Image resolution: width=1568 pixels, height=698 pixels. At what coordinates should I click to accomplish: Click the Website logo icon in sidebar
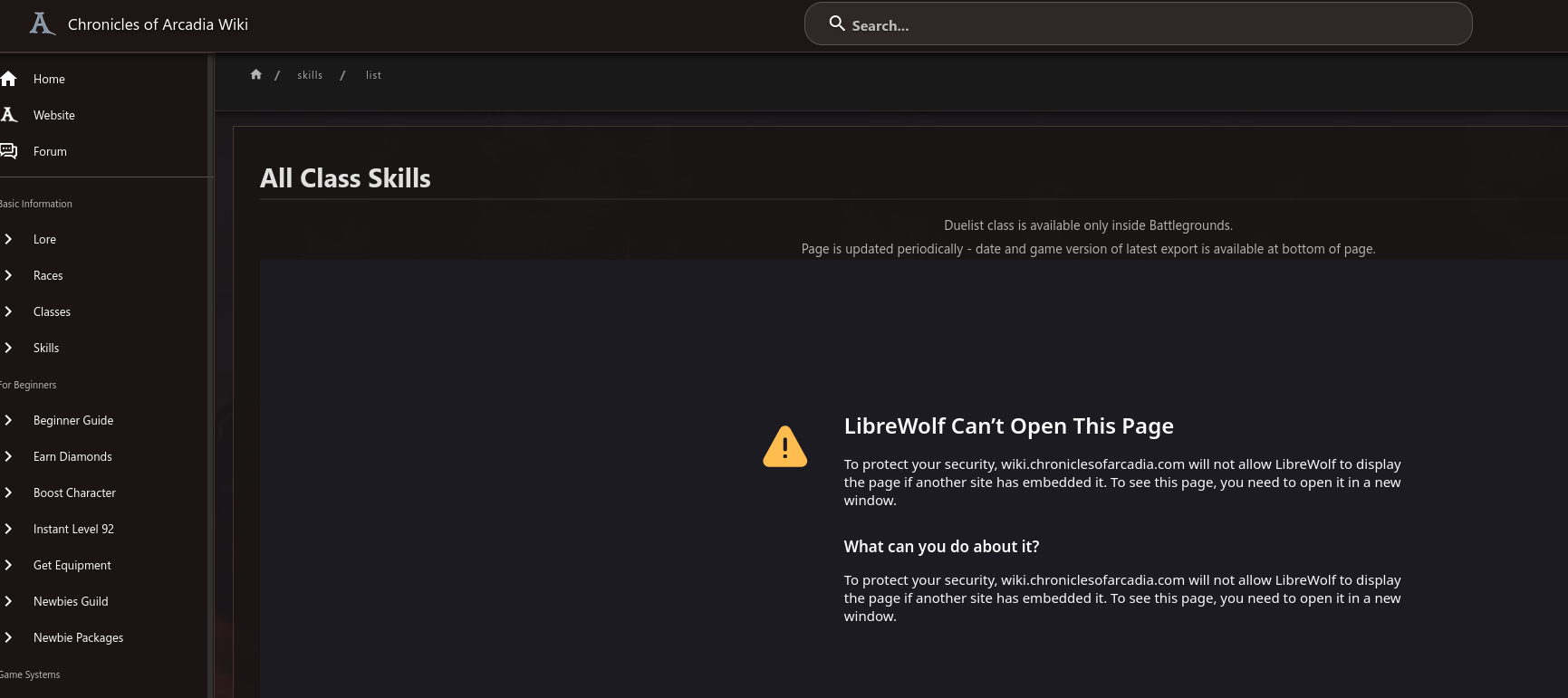(x=9, y=115)
